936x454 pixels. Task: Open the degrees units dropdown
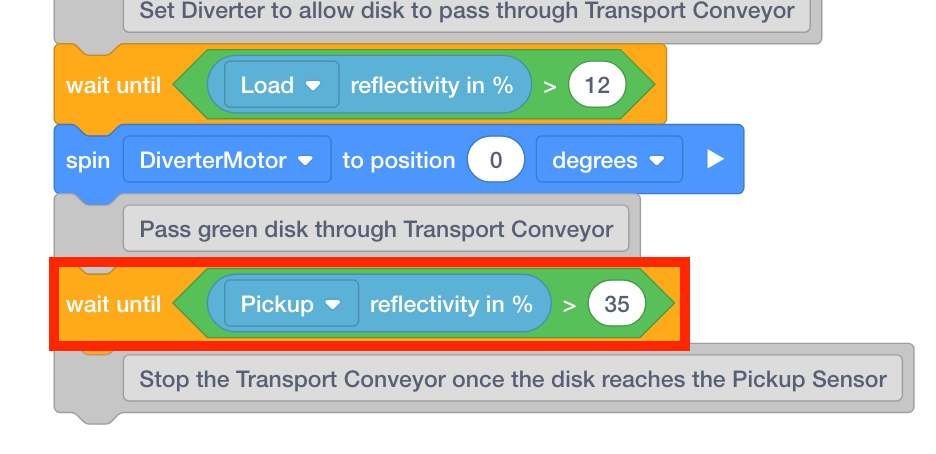pos(608,160)
